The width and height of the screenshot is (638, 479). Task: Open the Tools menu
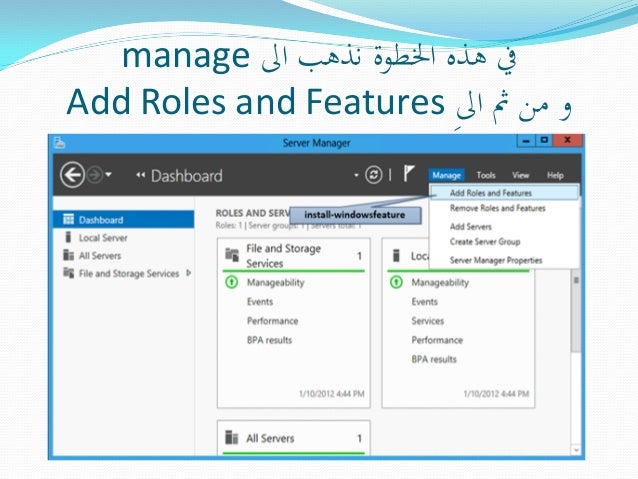pyautogui.click(x=486, y=175)
